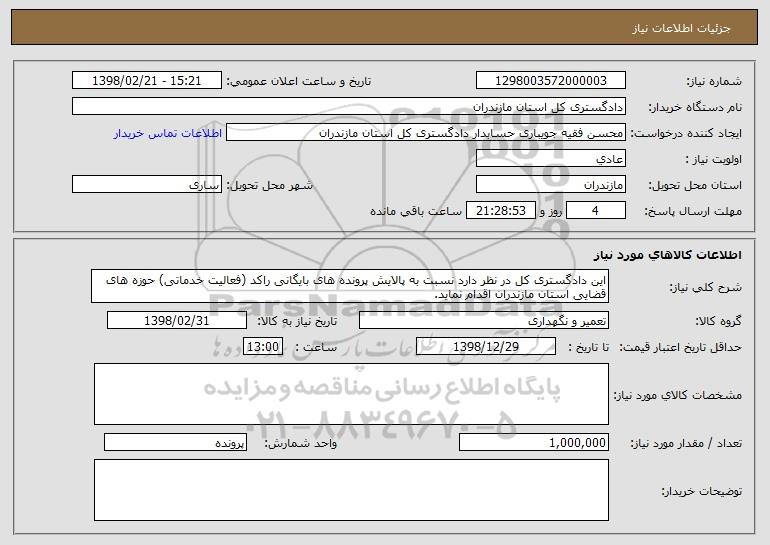Click the شهر محل تحویل label
The height and width of the screenshot is (545, 770).
click(269, 185)
